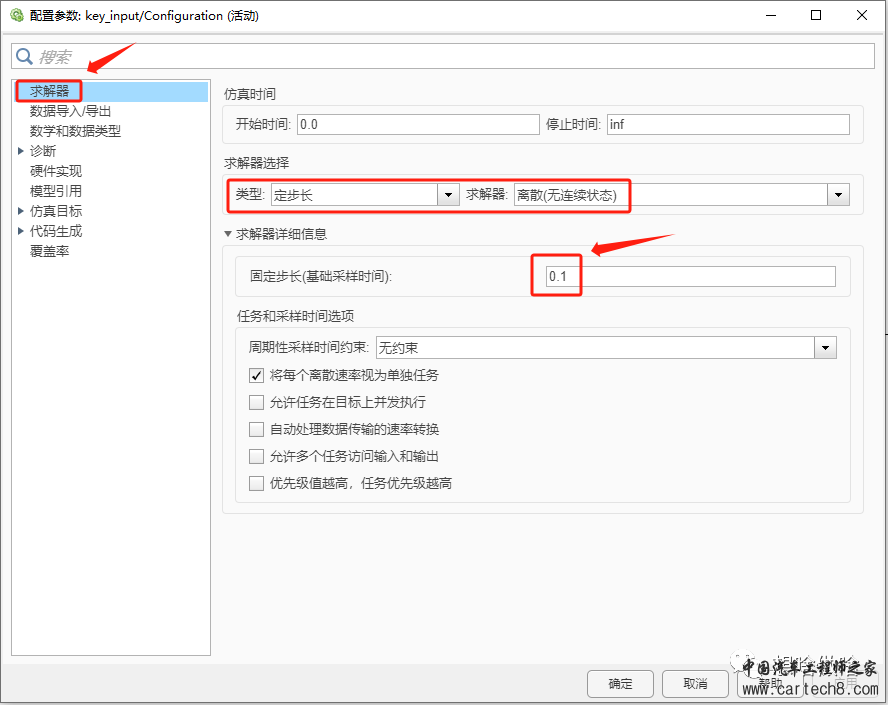Enable 允许多个任务访问输入和输出
Viewport: 888px width, 705px height.
coord(257,456)
